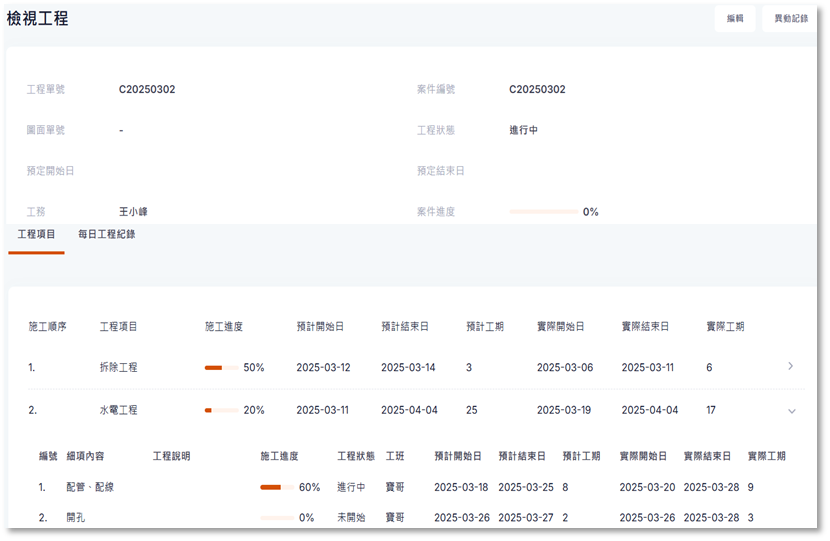This screenshot has height=541, width=830.
Task: Click the 施工順序 column header
Action: (x=47, y=327)
